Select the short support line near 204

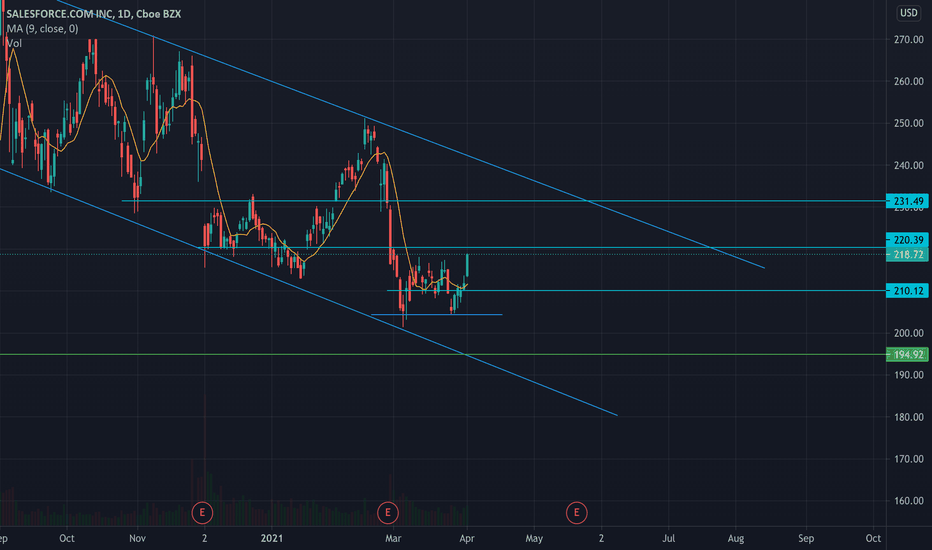pos(437,315)
